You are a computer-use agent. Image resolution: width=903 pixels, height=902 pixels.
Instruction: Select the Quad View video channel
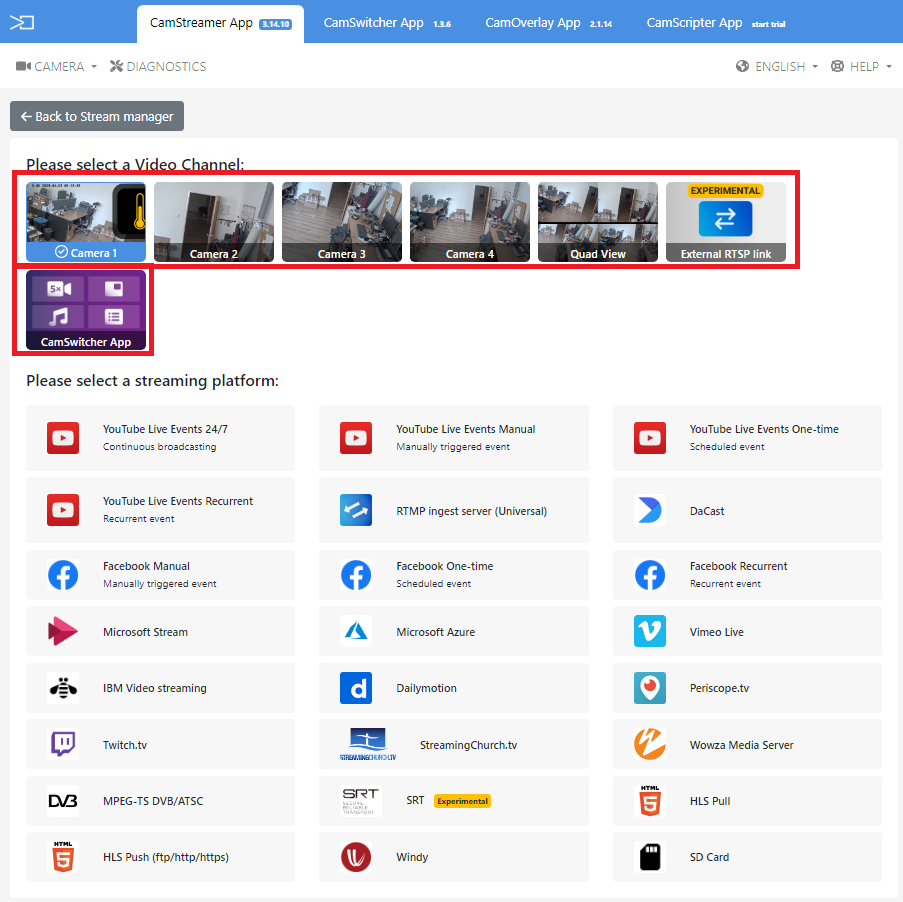(x=598, y=222)
